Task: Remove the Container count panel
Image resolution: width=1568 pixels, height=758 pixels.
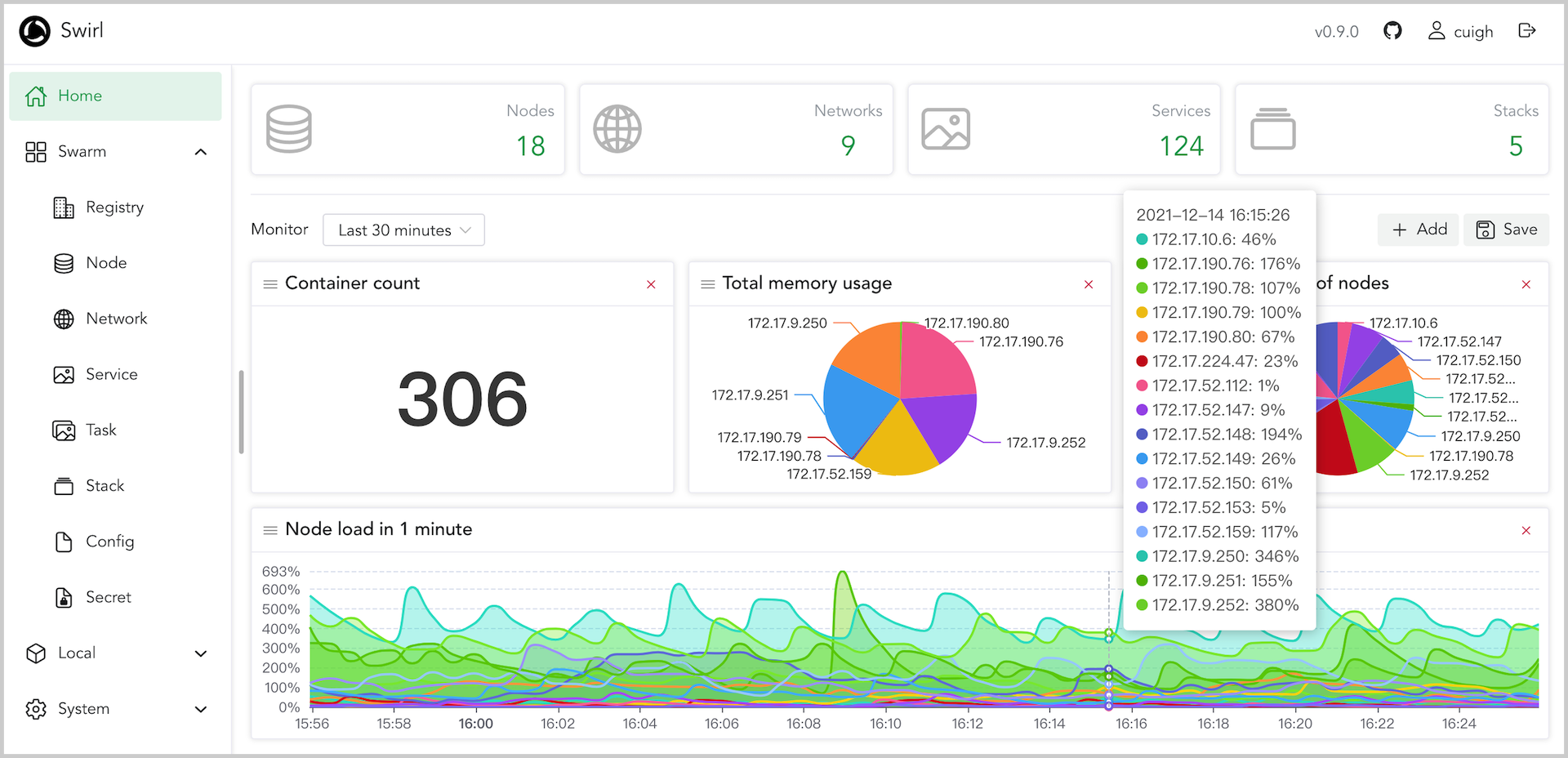Action: (x=651, y=284)
